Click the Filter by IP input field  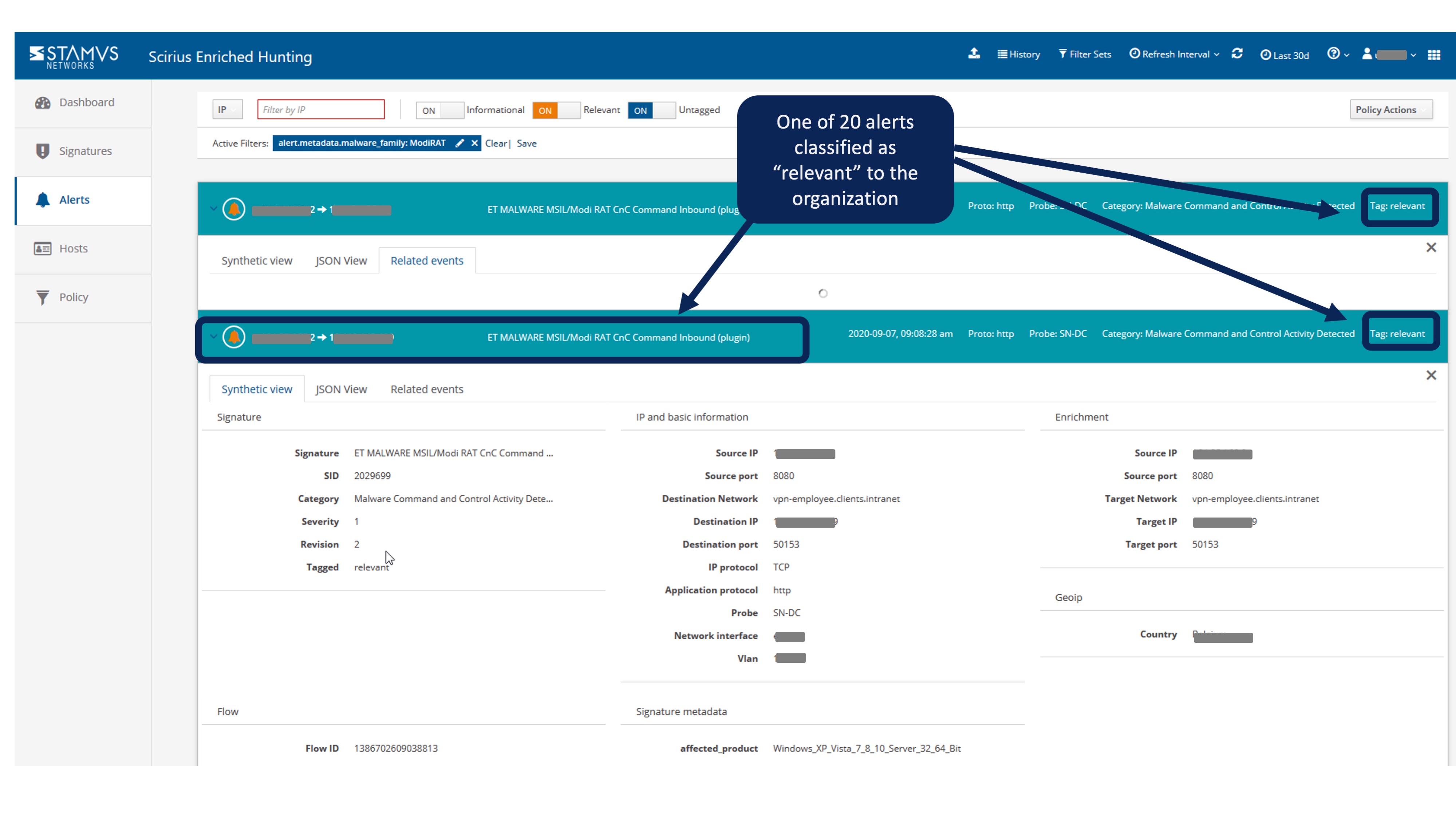[x=320, y=109]
